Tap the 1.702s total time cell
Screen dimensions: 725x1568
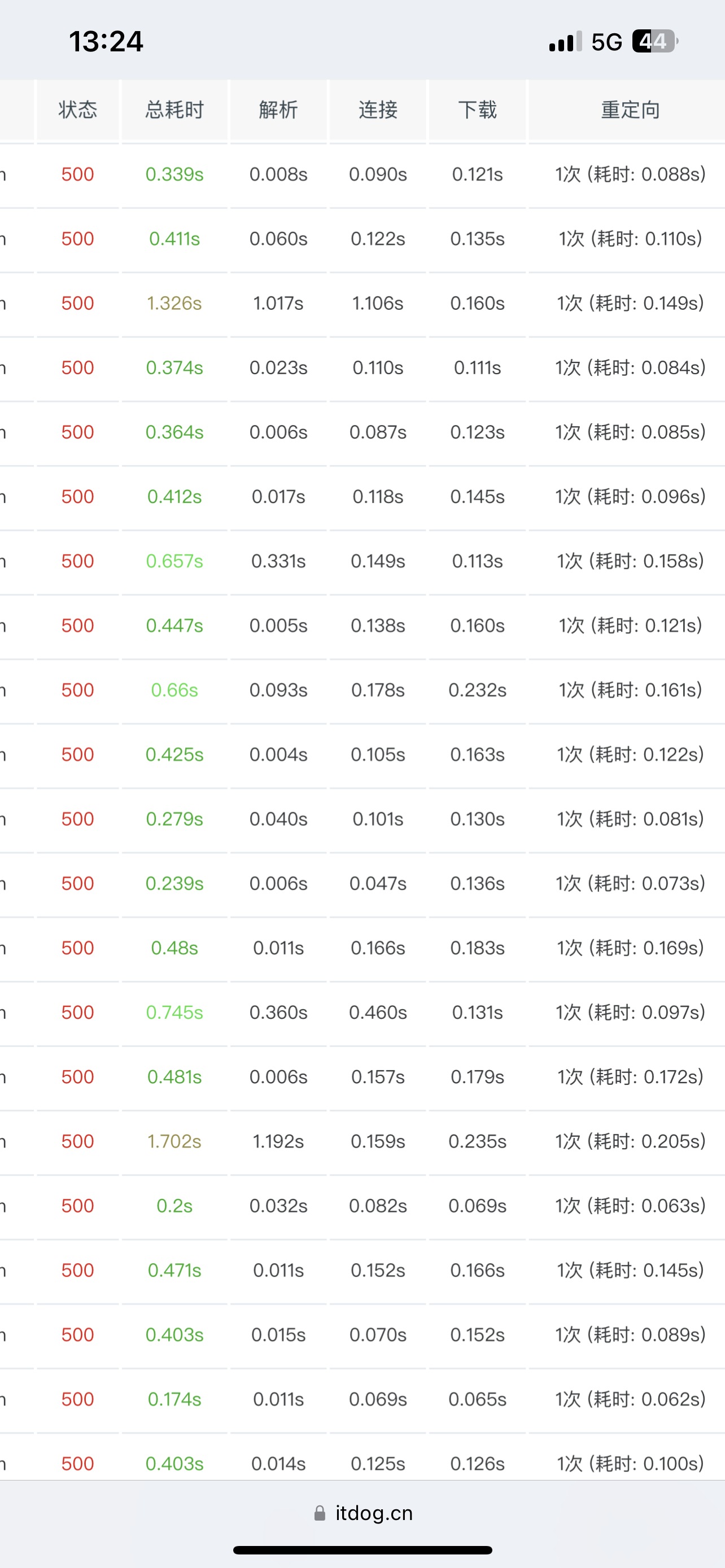(x=174, y=1141)
